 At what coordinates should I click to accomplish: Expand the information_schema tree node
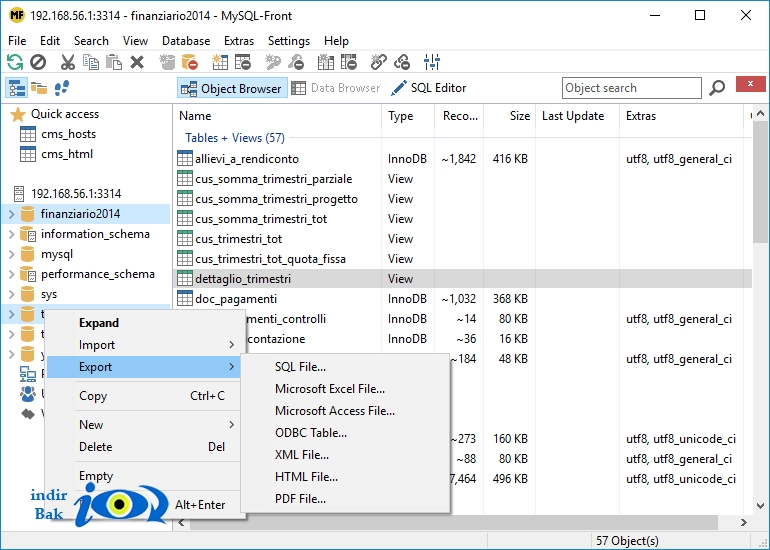click(12, 234)
